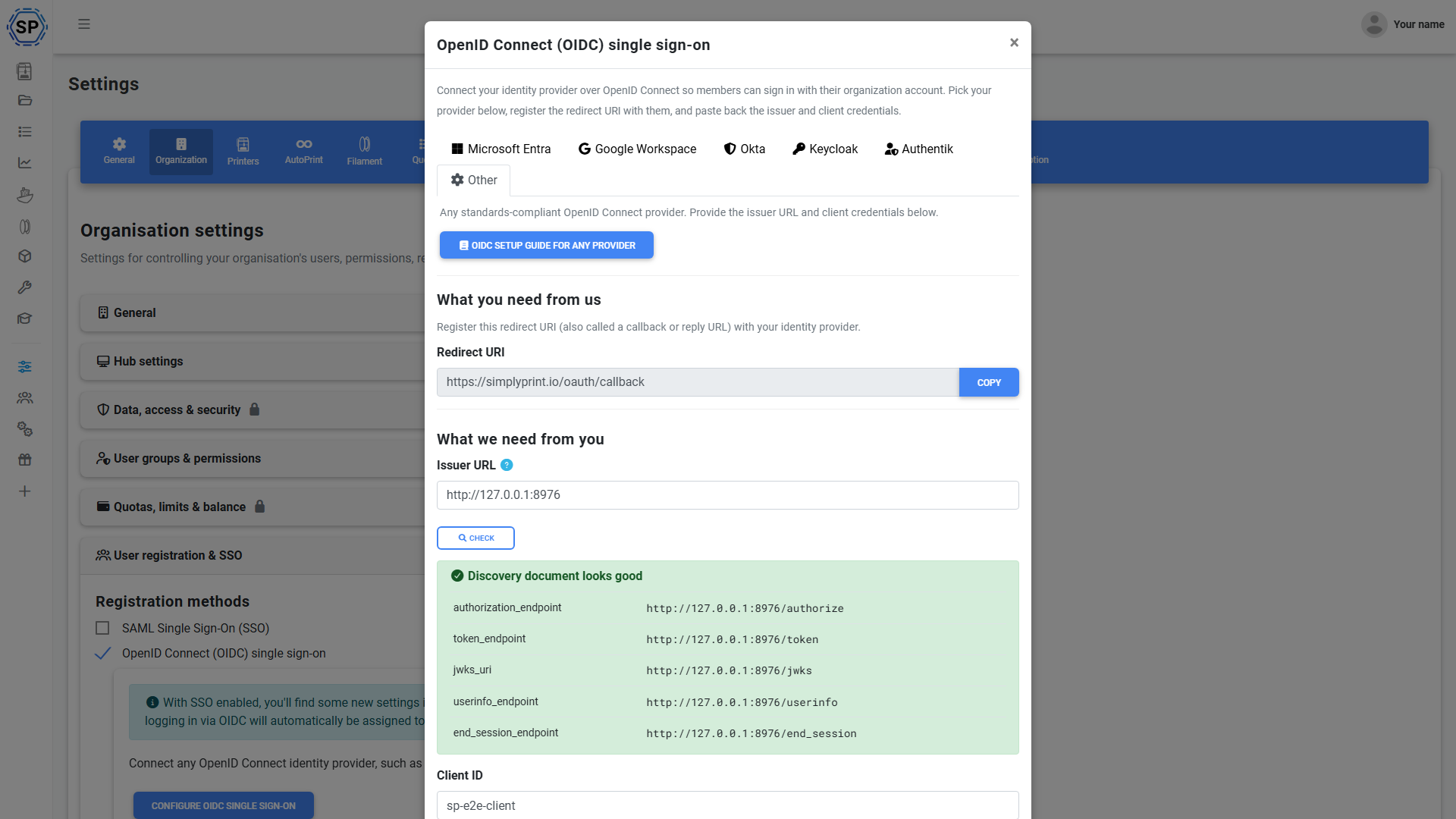Click the jwks_uri URL value
The width and height of the screenshot is (1456, 819).
(729, 670)
